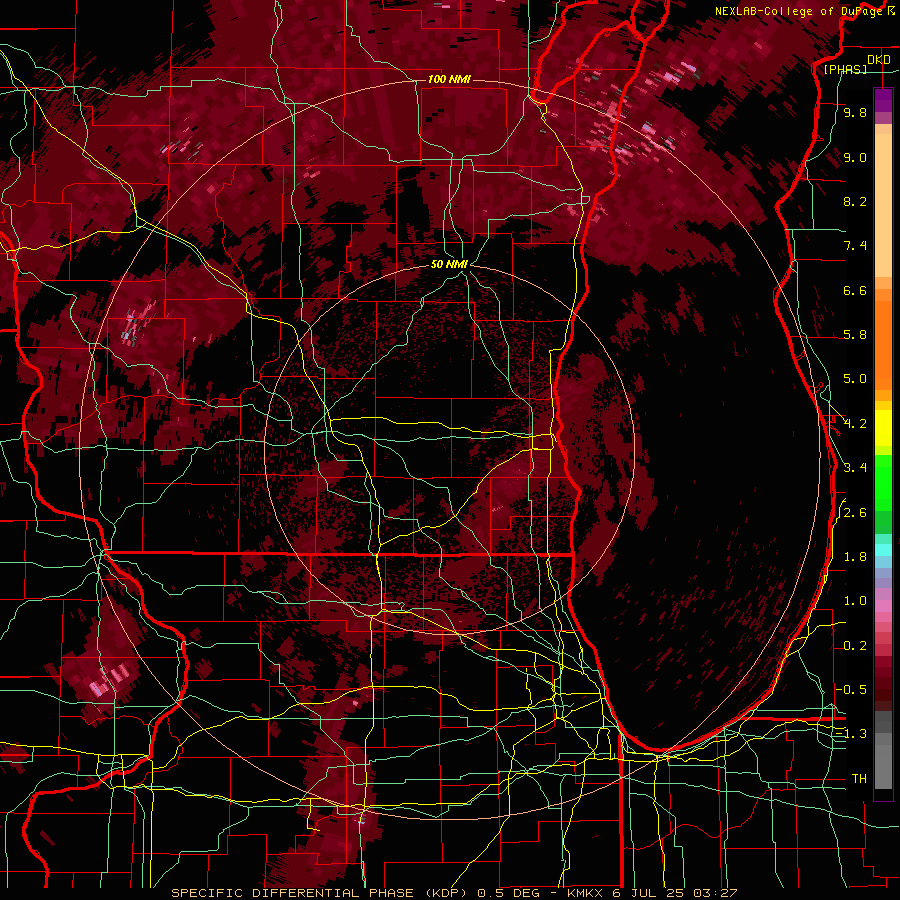Click the 3.4 scale value
The width and height of the screenshot is (900, 900).
[855, 468]
